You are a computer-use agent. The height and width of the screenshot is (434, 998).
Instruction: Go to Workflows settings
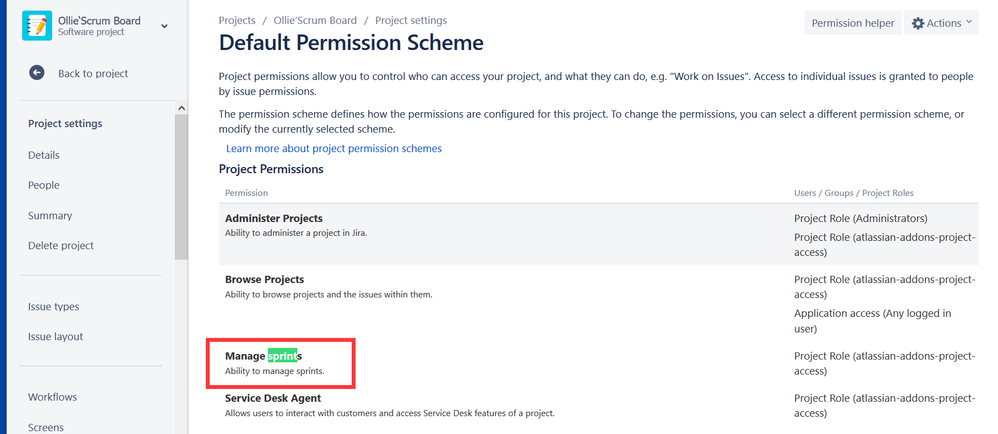[53, 397]
